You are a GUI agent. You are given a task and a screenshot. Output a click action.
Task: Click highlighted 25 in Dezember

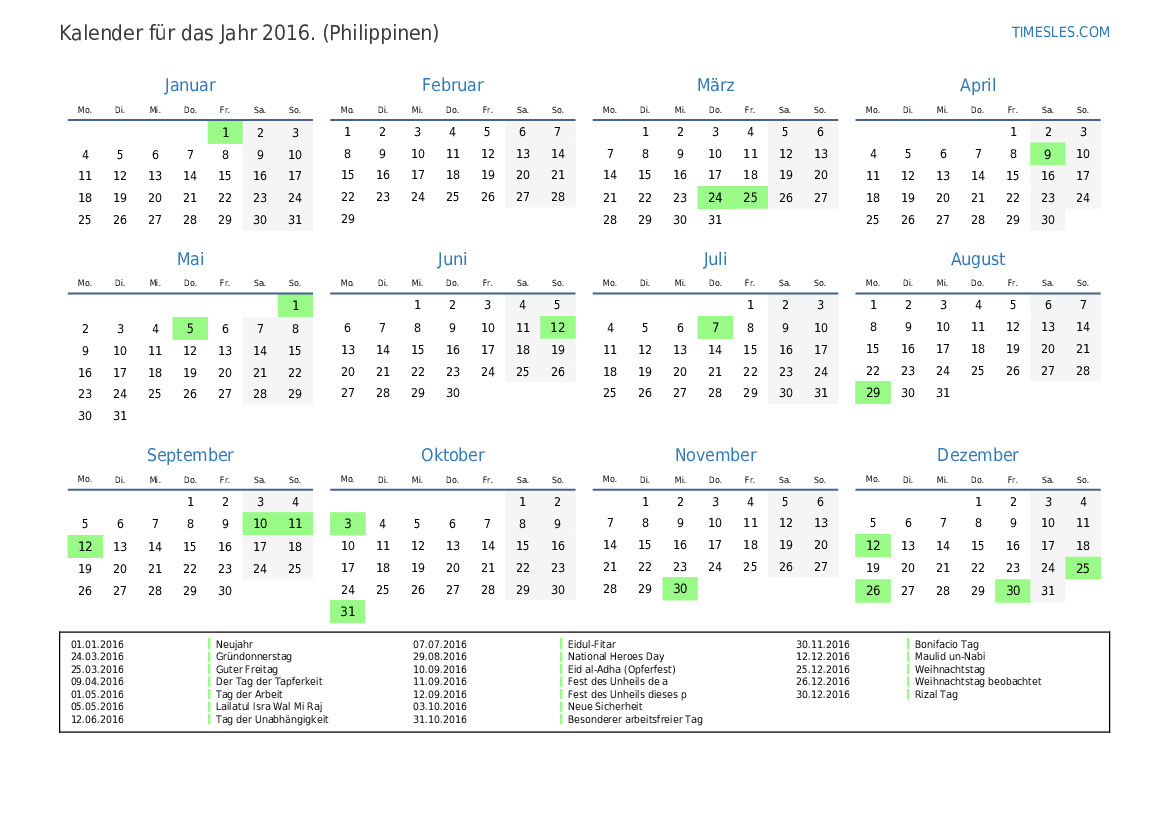(x=1083, y=568)
